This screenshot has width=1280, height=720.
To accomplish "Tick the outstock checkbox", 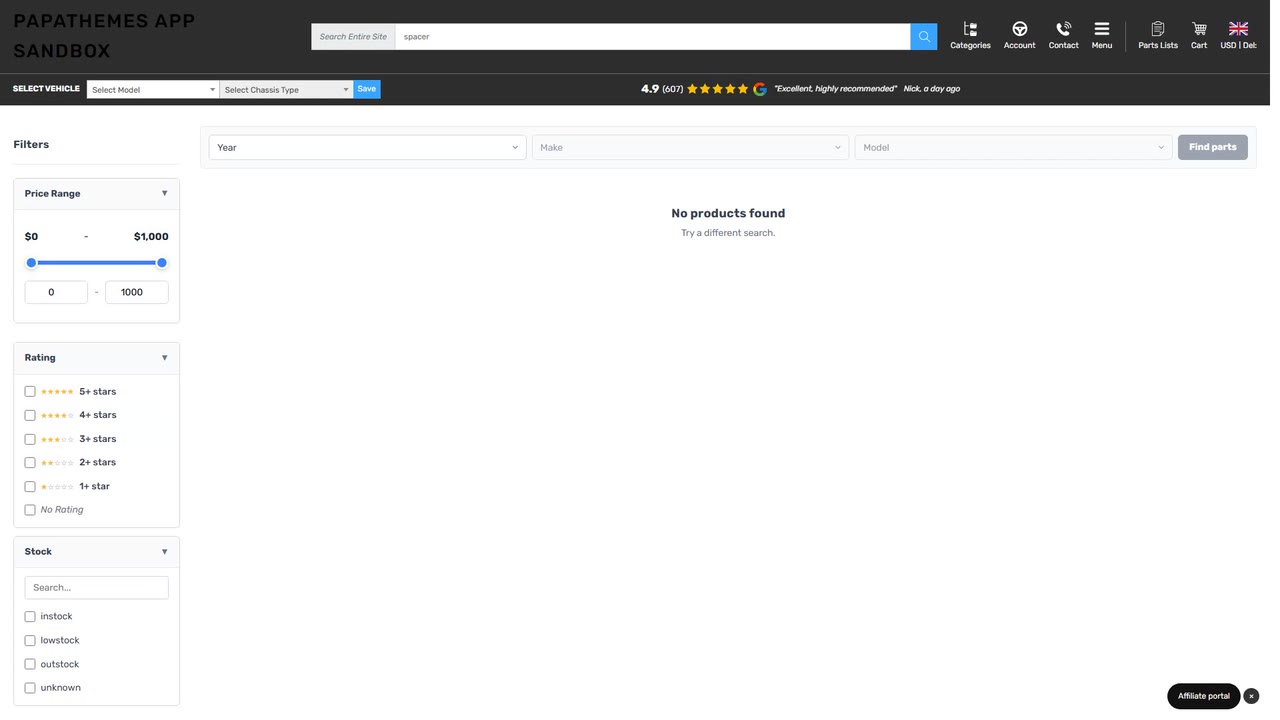I will pos(30,665).
